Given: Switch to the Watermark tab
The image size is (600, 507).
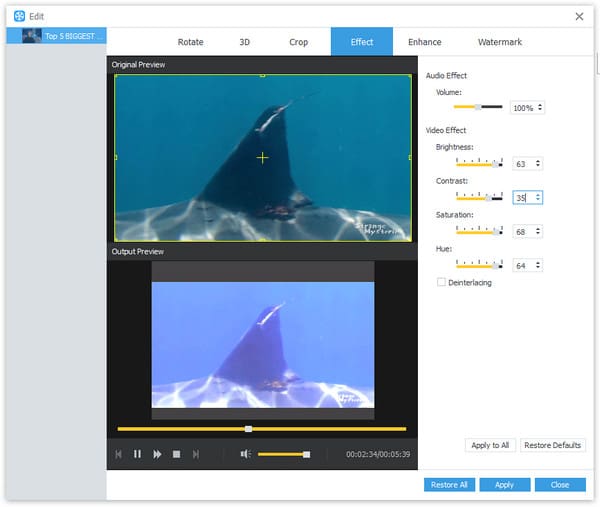Looking at the screenshot, I should coord(499,42).
